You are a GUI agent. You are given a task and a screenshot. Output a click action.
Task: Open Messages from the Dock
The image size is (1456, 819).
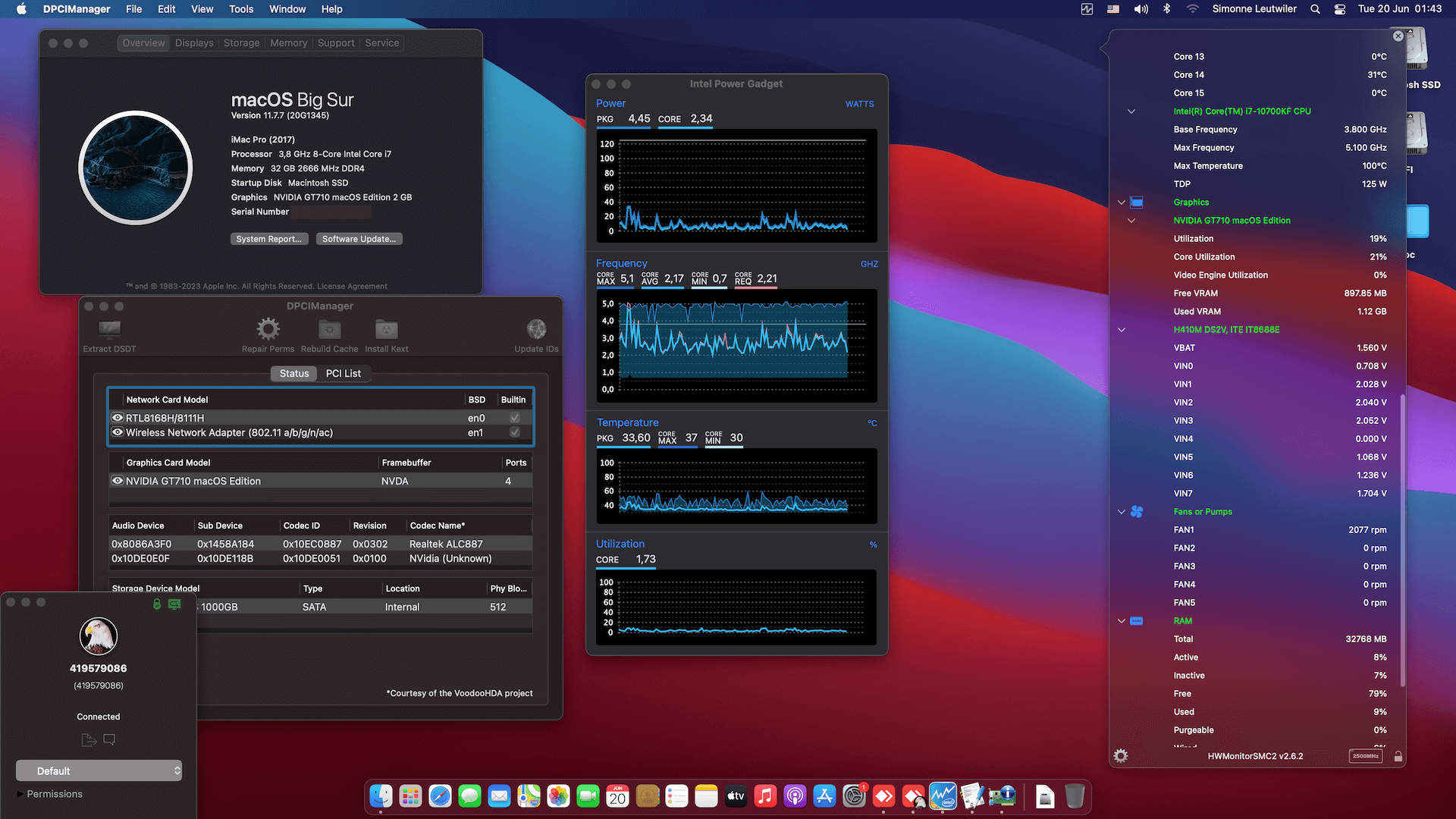pyautogui.click(x=469, y=796)
